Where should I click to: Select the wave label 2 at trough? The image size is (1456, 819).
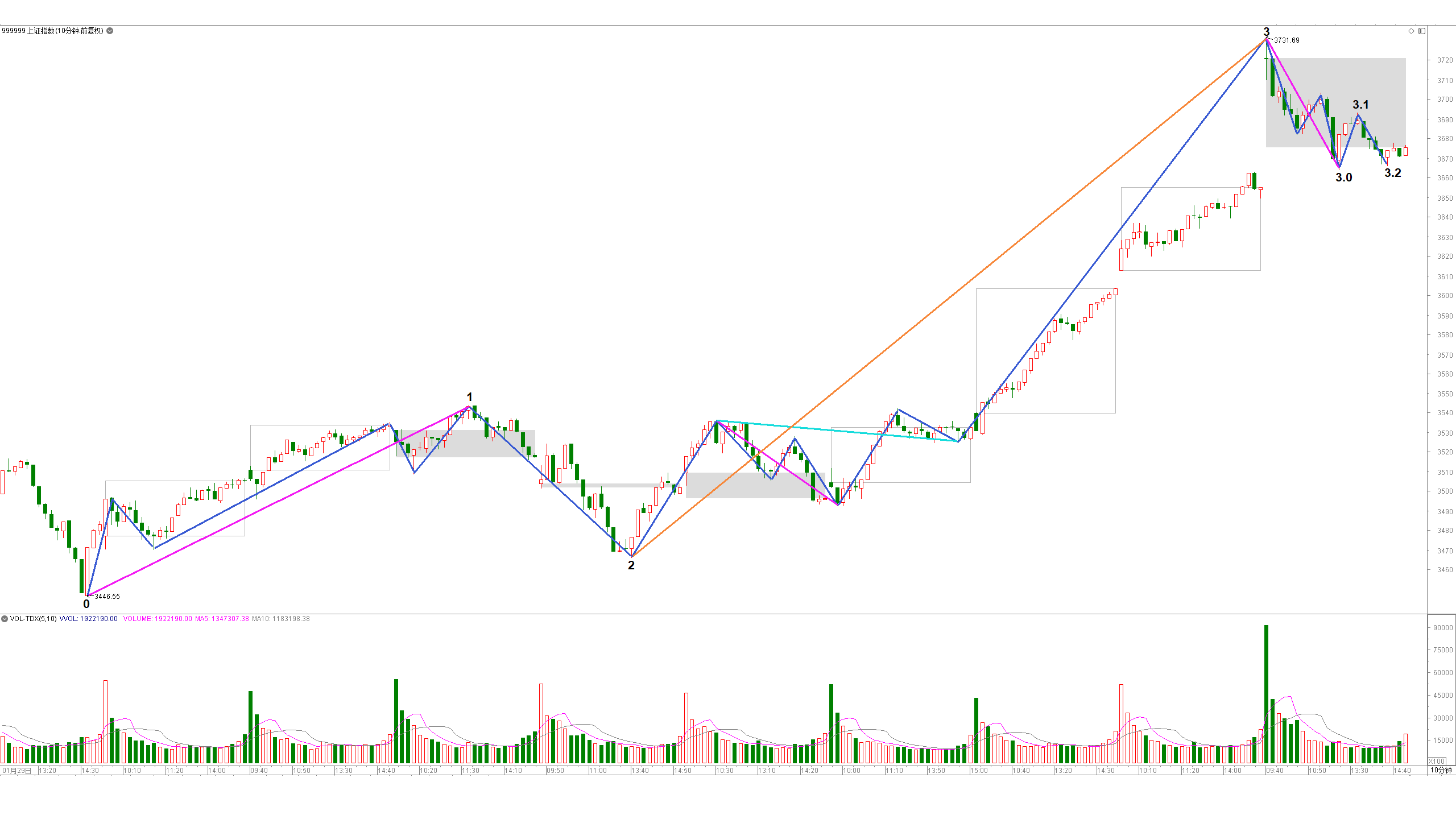pos(631,565)
